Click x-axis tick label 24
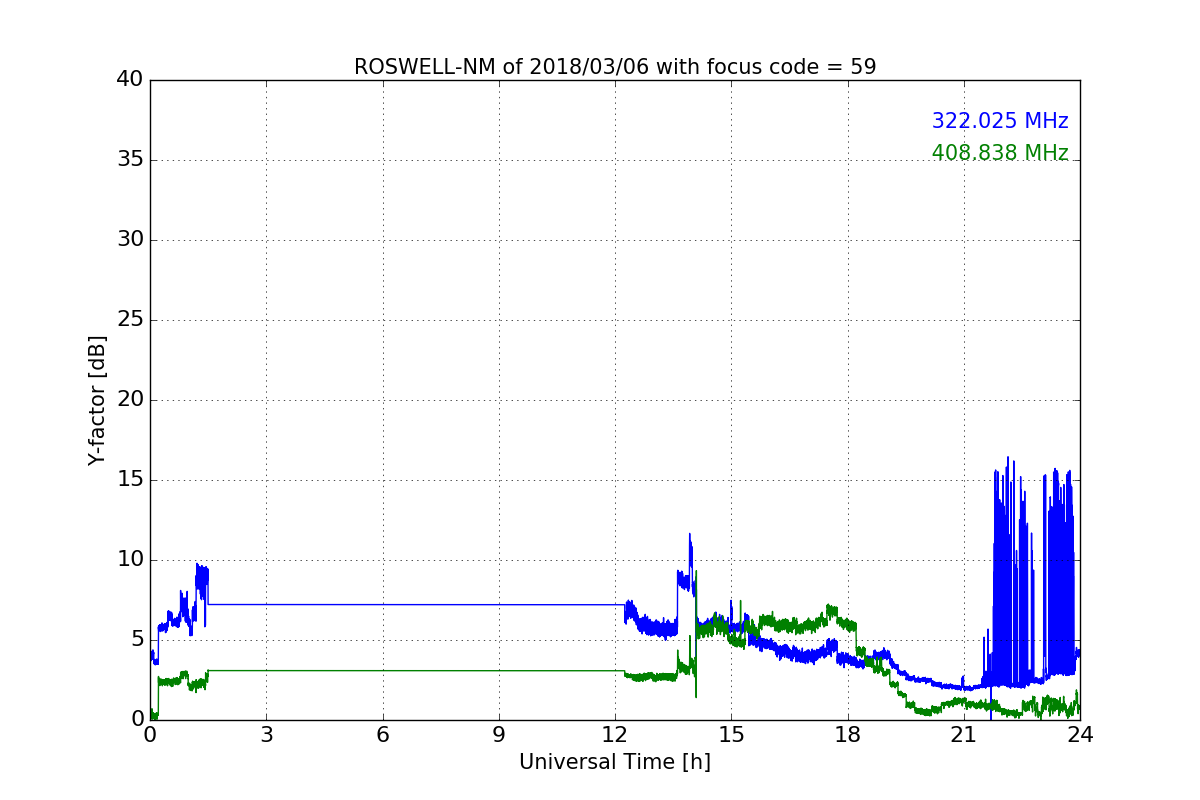The image size is (1200, 800). pos(1080,735)
